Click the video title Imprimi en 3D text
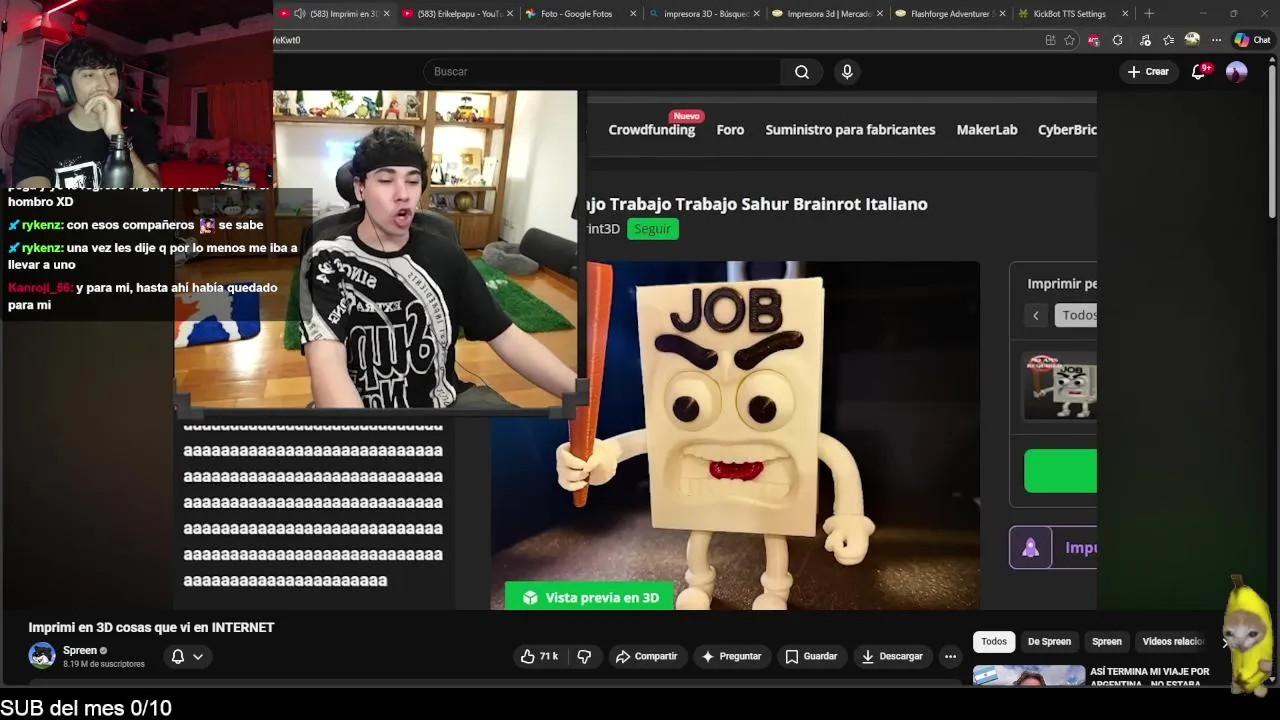Viewport: 1280px width, 720px height. 151,628
